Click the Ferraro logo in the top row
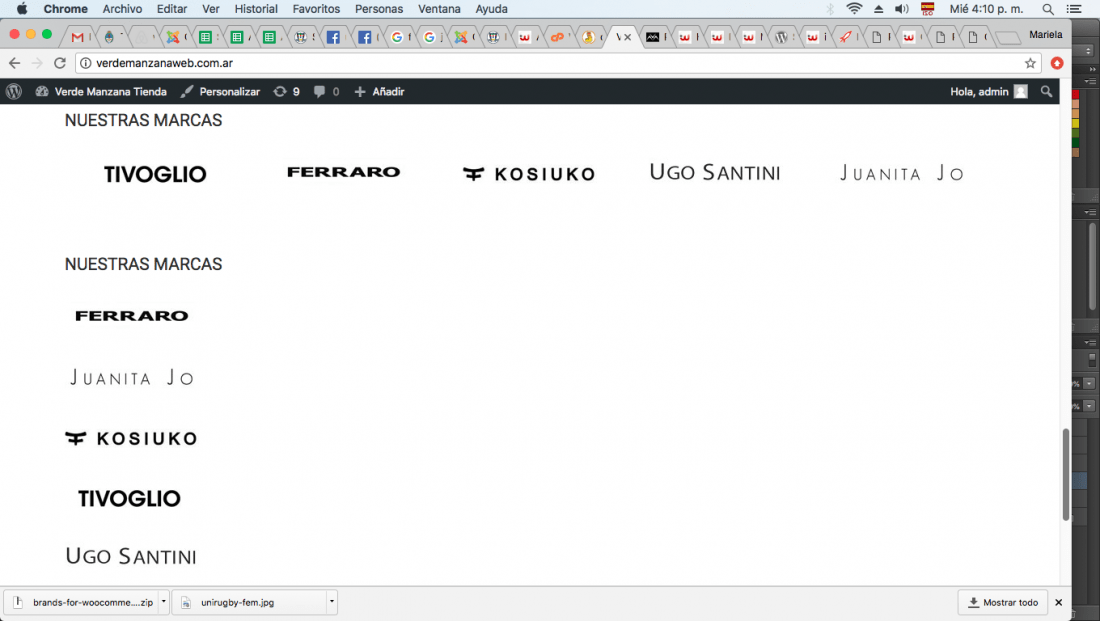 pyautogui.click(x=344, y=172)
